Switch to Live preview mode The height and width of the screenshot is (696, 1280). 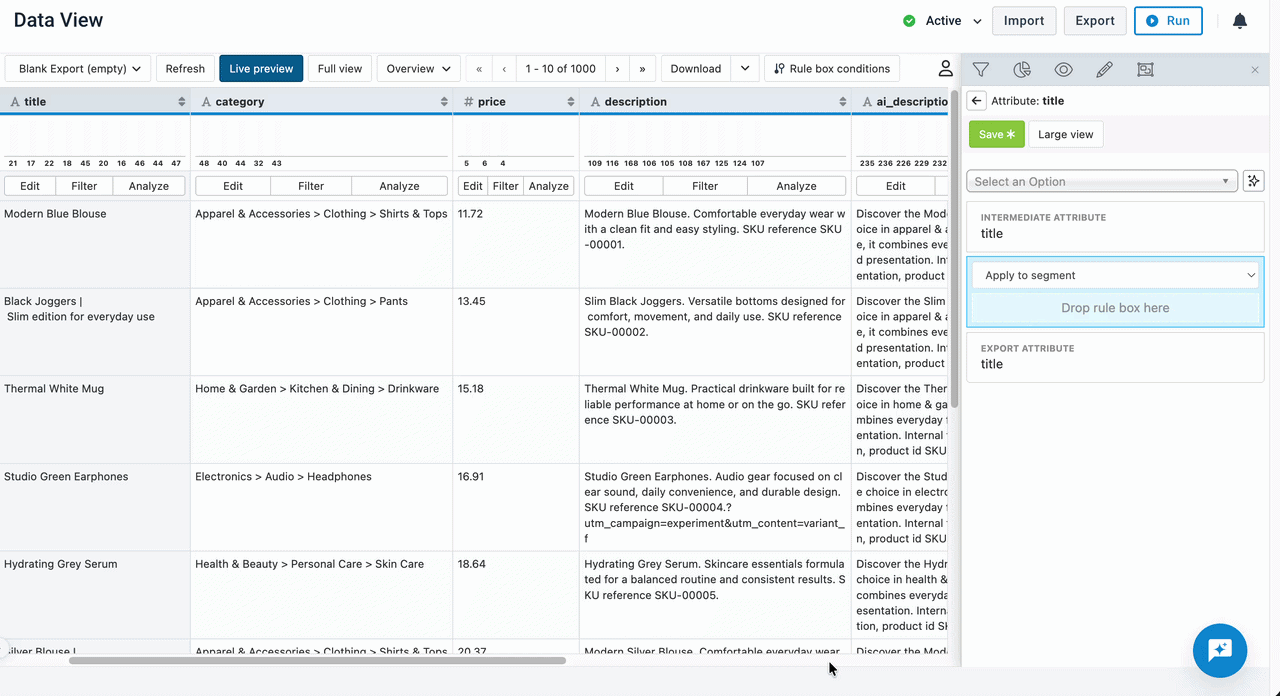point(261,69)
